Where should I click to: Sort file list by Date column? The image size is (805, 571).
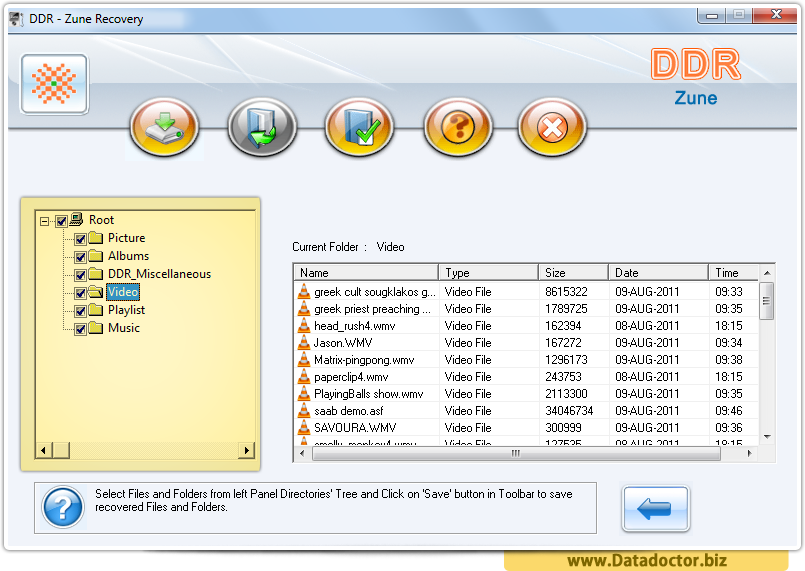click(x=658, y=273)
